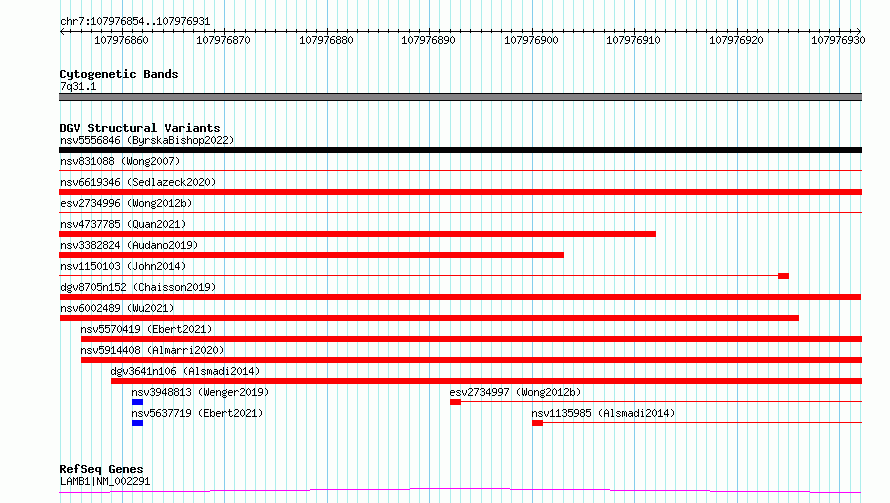The image size is (890, 503).
Task: Select the 7q31.1 band label
Action: tap(78, 86)
